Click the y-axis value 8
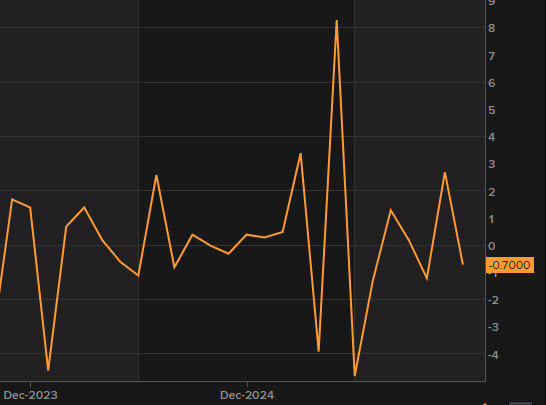This screenshot has height=405, width=546. (x=492, y=28)
